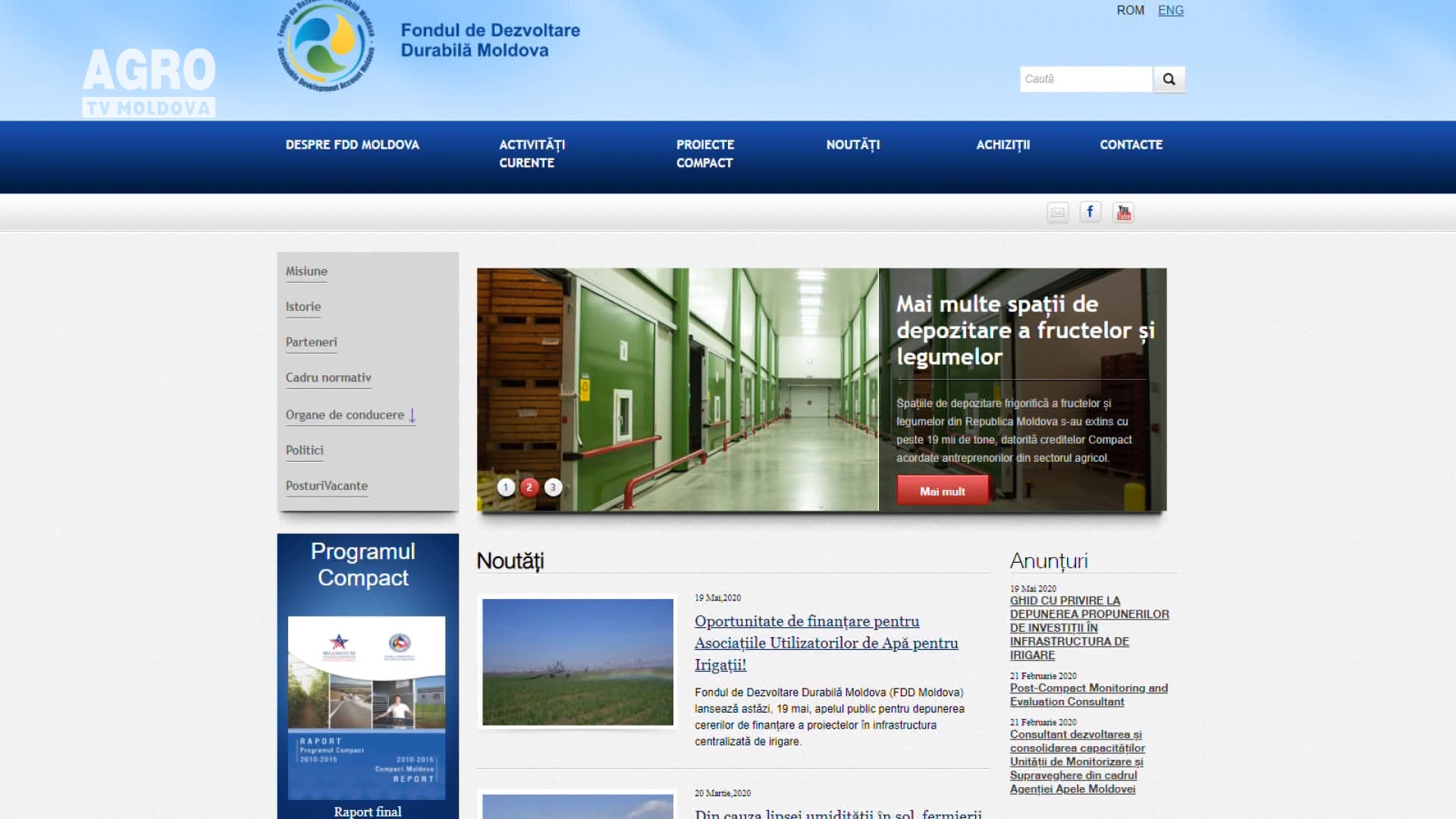Viewport: 1456px width, 819px height.
Task: Go to the Achiziții menu item
Action: [1003, 145]
